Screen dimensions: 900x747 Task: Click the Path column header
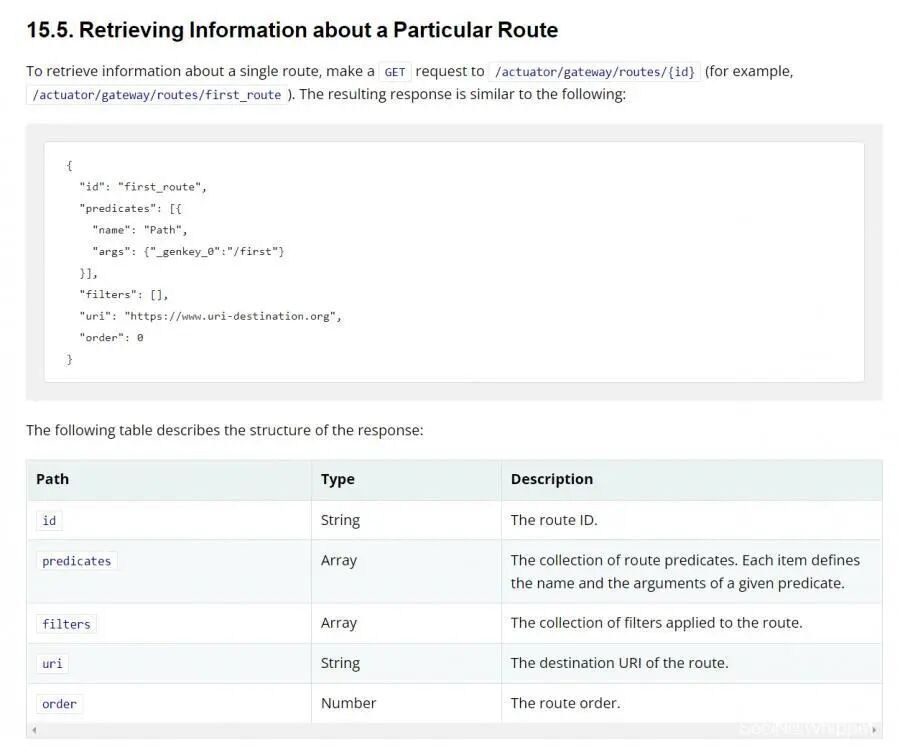tap(53, 479)
